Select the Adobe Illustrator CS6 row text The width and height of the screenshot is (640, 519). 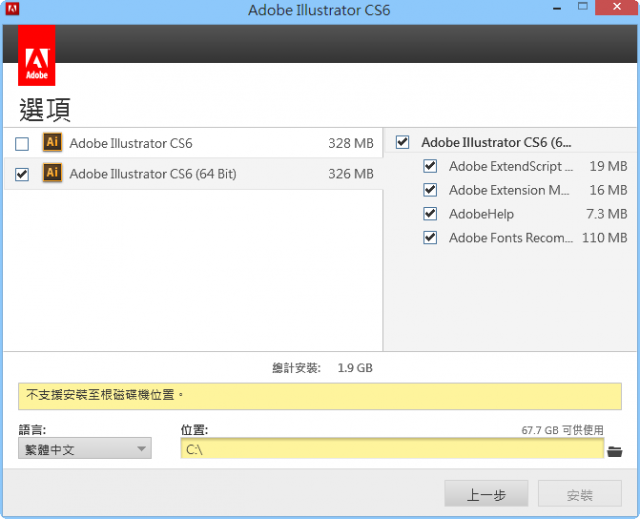coord(131,144)
